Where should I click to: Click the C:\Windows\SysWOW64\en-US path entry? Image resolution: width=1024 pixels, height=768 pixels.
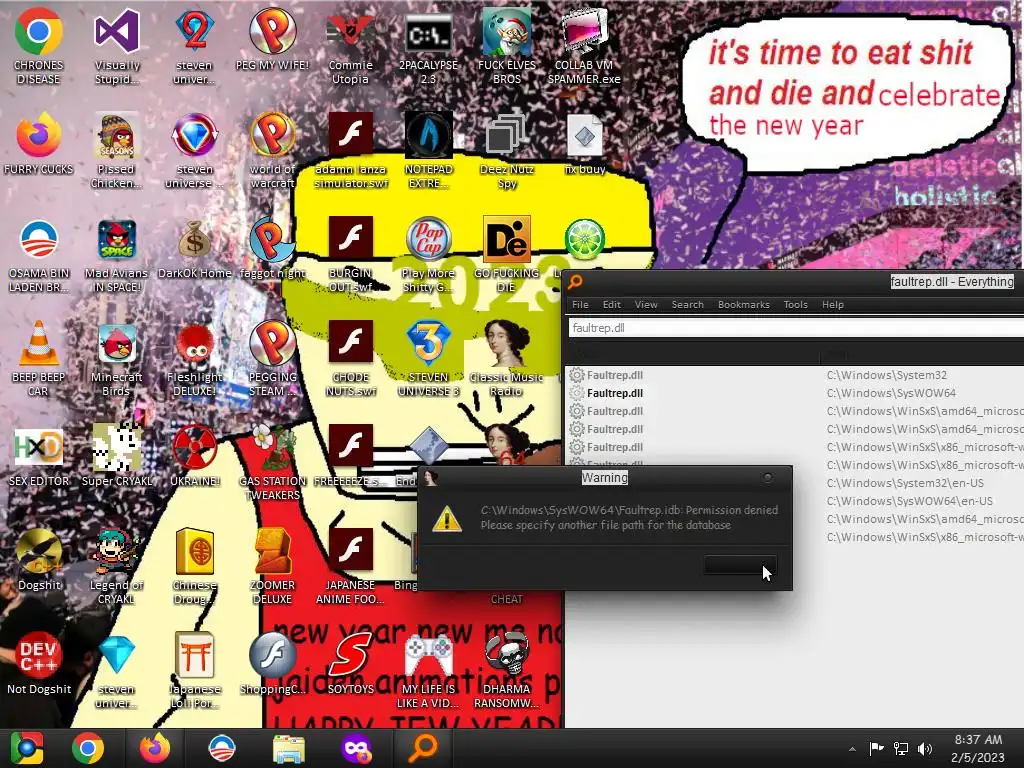click(x=909, y=501)
